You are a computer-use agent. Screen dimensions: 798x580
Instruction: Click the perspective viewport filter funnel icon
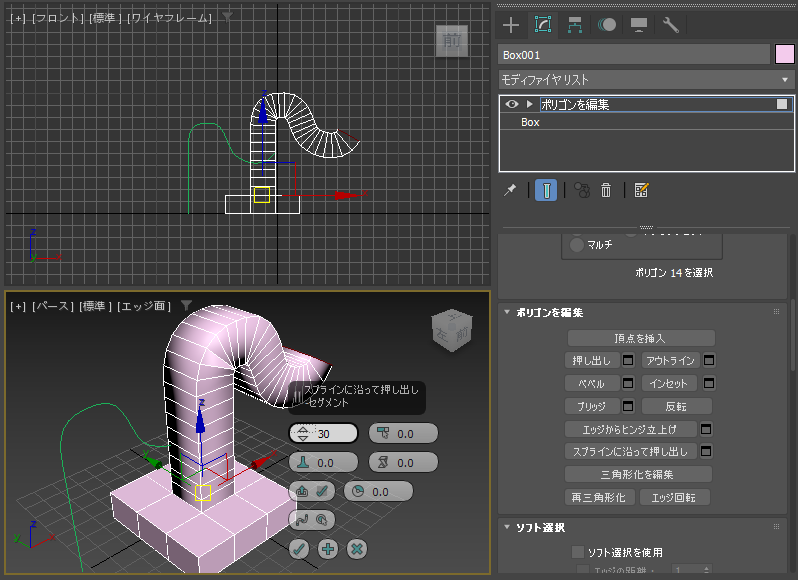pyautogui.click(x=186, y=305)
